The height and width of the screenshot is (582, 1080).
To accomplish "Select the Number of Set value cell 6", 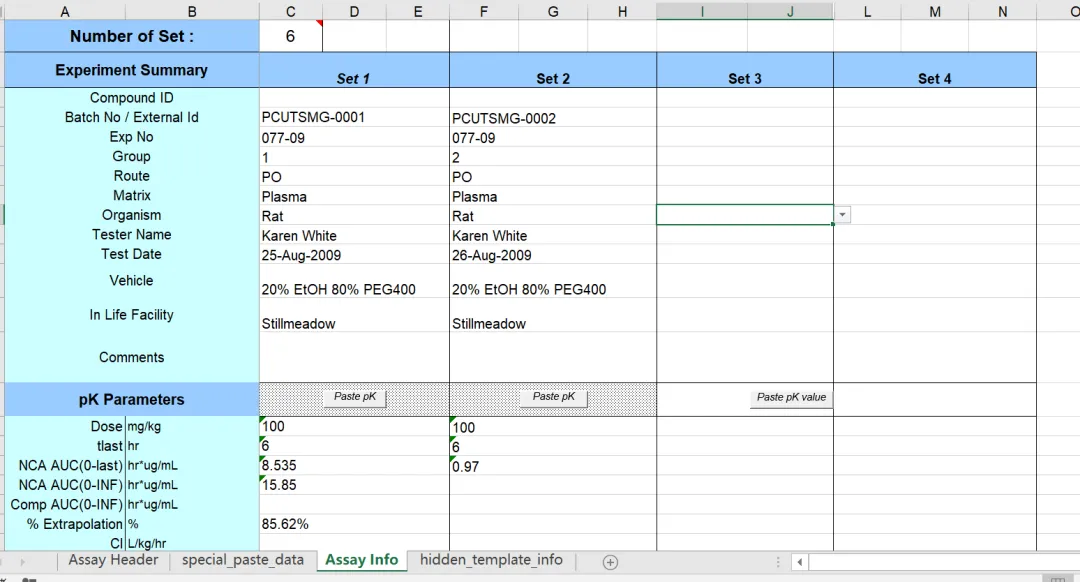I will point(290,37).
